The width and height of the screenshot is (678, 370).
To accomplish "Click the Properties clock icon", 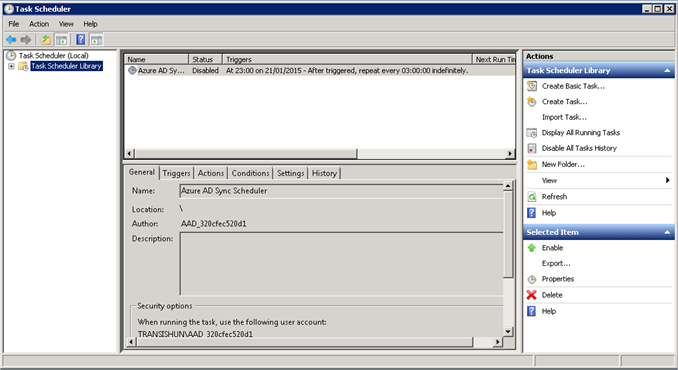I will [532, 279].
